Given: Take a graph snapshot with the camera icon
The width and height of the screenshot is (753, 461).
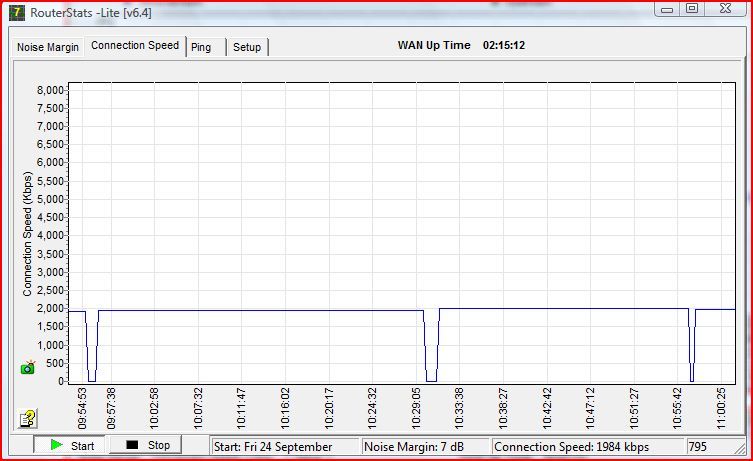Looking at the screenshot, I should 28,367.
